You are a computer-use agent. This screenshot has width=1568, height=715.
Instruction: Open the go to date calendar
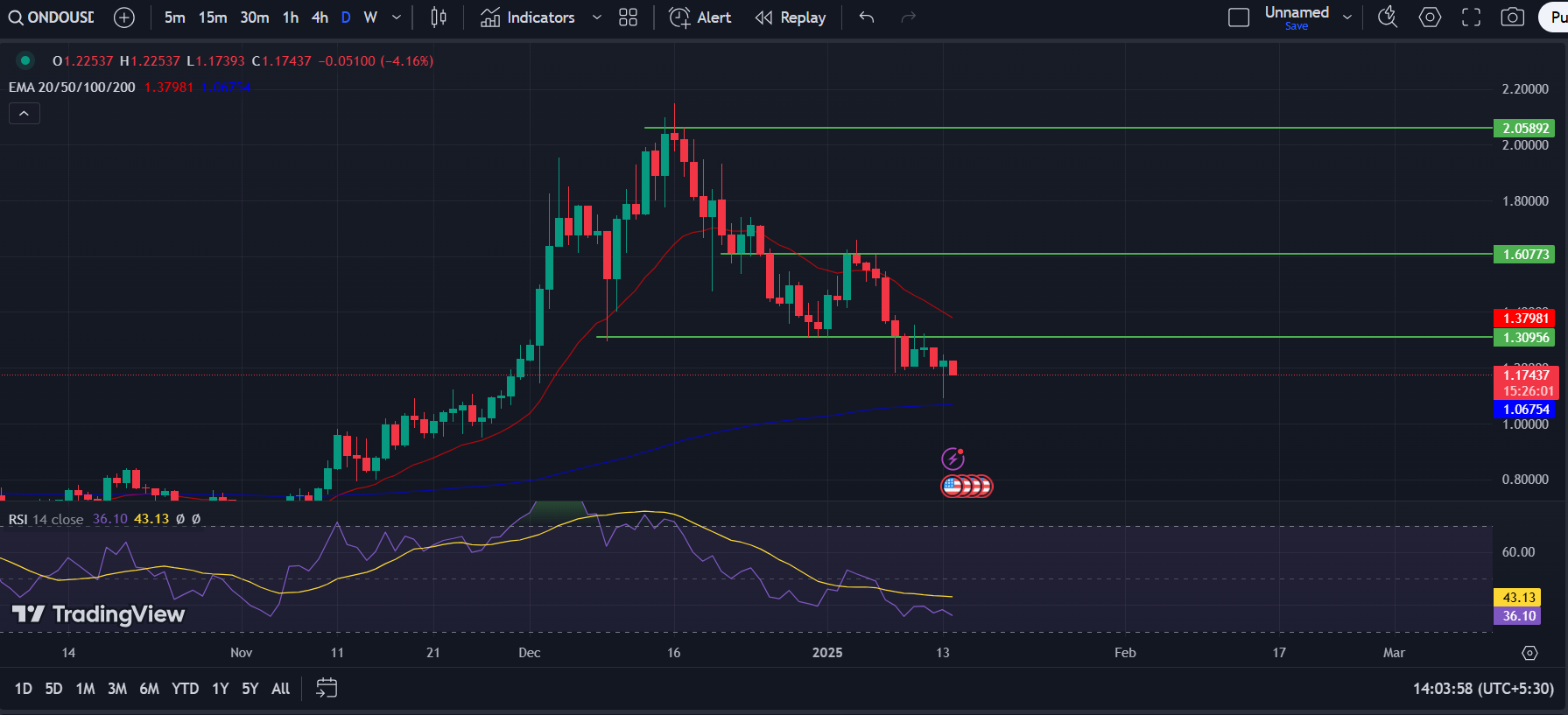tap(327, 689)
